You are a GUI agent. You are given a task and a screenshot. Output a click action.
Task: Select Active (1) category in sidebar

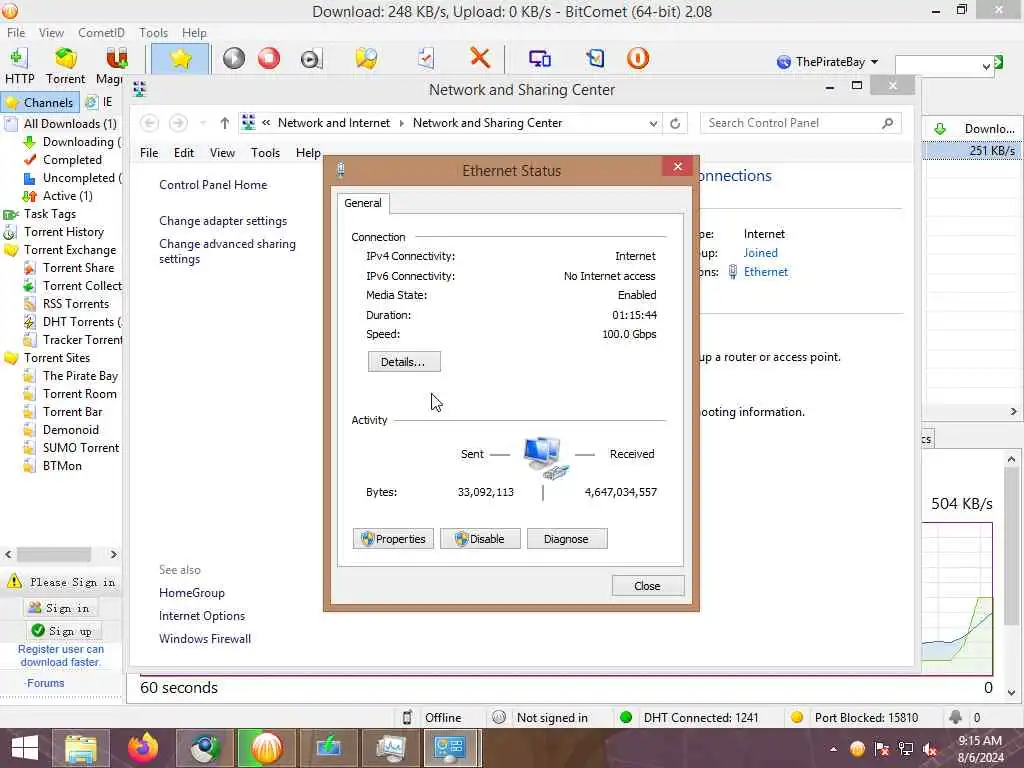pyautogui.click(x=67, y=196)
